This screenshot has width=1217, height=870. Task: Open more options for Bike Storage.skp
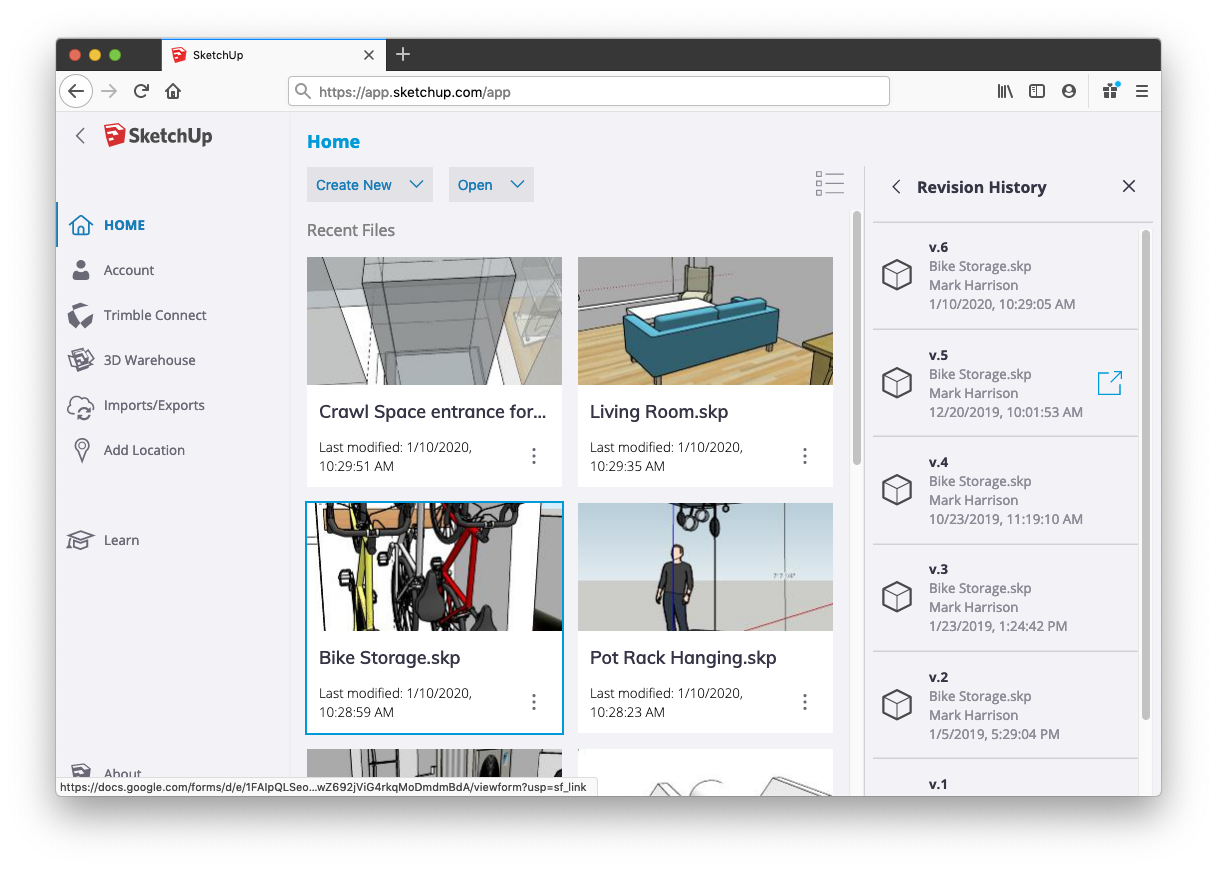(534, 702)
